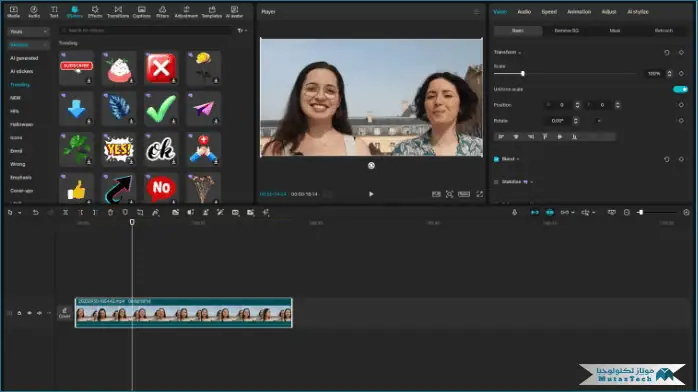The height and width of the screenshot is (392, 698).
Task: Click the delete trash icon
Action: [x=110, y=213]
